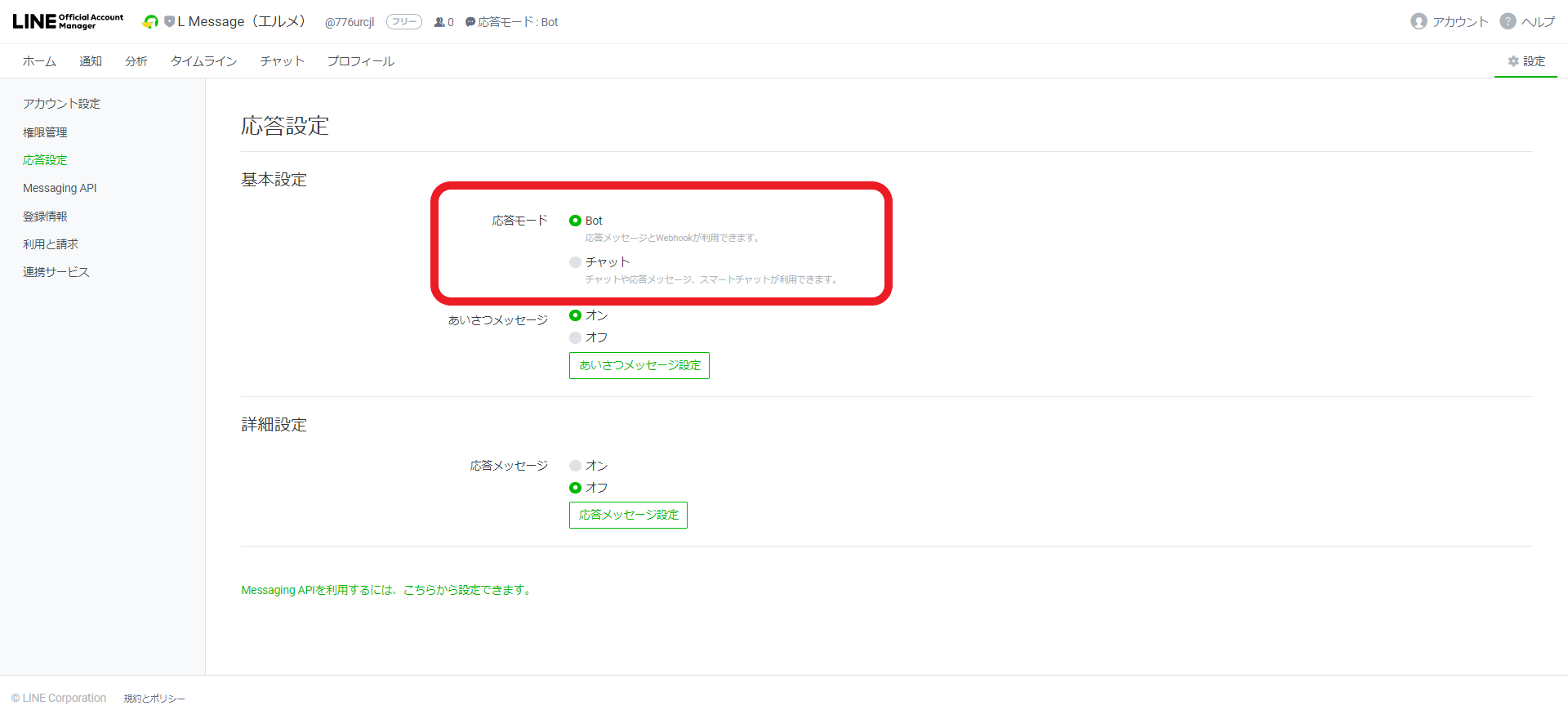The width and height of the screenshot is (1568, 719).
Task: Open the タイムライン tab
Action: [203, 61]
